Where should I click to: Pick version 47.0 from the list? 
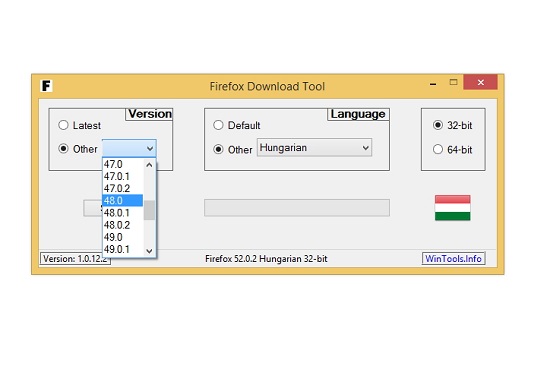click(x=123, y=164)
